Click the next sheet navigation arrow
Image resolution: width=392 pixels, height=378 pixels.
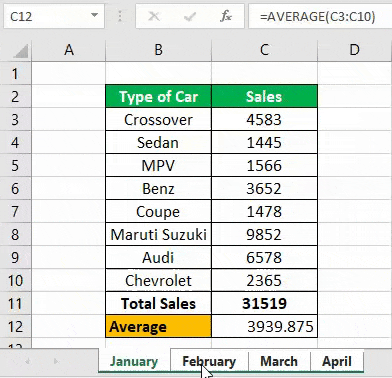[56, 361]
